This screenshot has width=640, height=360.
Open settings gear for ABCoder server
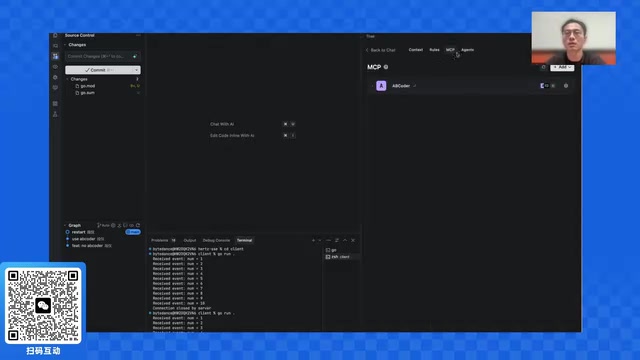point(566,86)
